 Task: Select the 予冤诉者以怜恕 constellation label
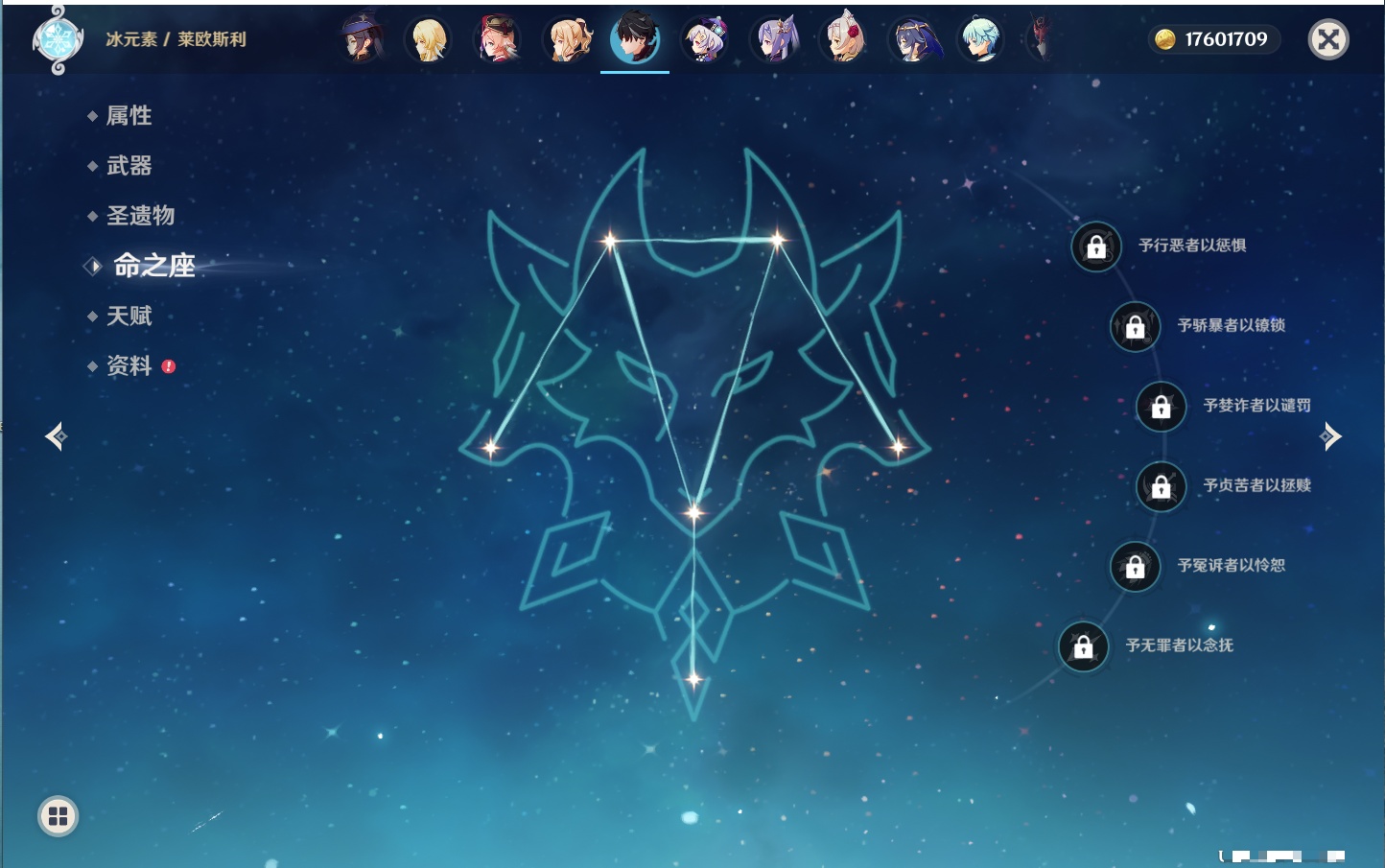(1232, 566)
